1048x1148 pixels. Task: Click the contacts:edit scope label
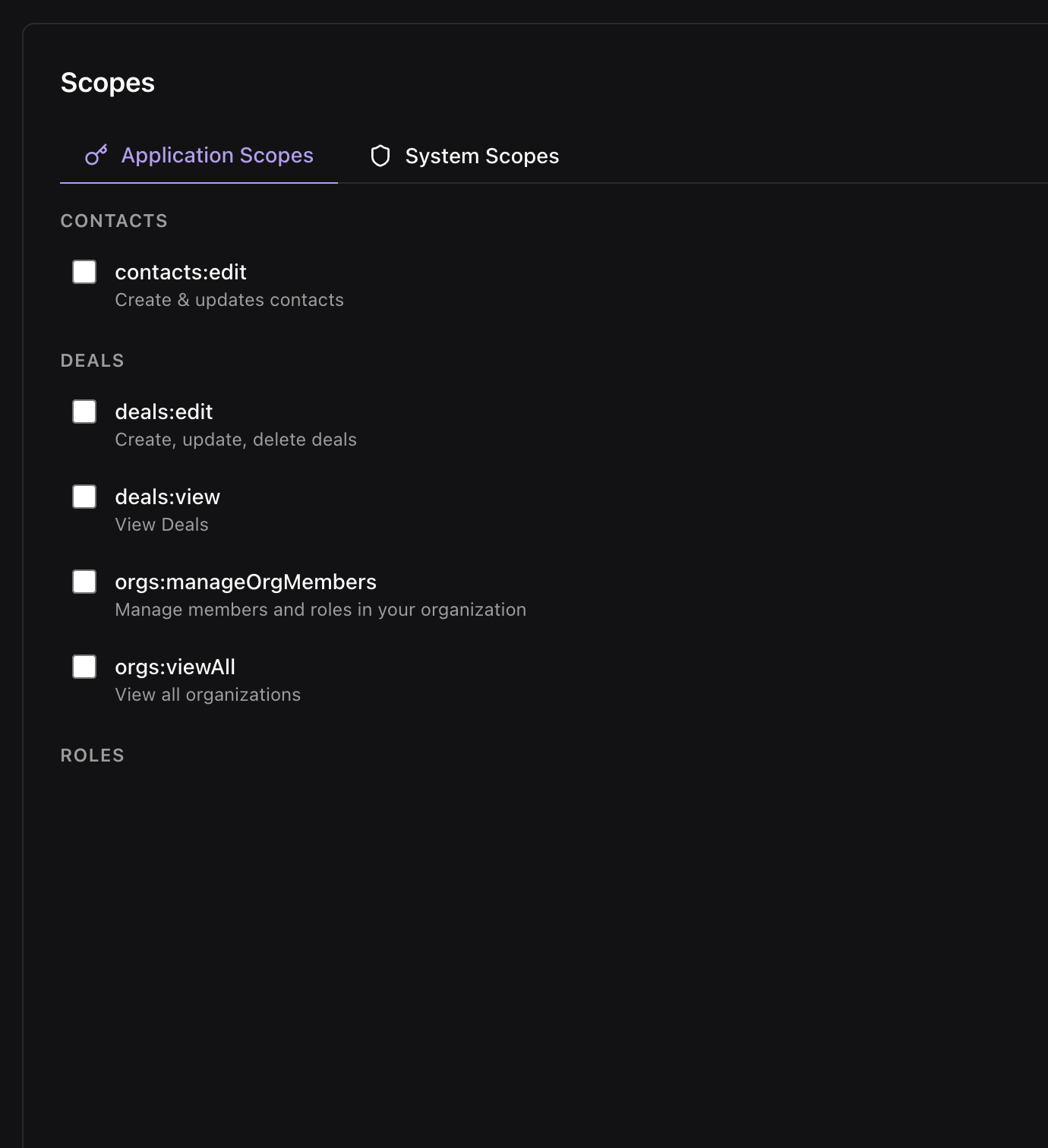(x=181, y=272)
